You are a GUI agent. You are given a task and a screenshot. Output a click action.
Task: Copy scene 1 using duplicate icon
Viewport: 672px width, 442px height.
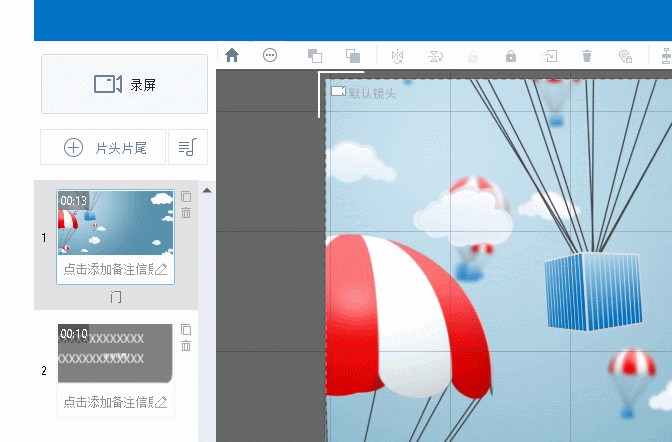tap(186, 197)
